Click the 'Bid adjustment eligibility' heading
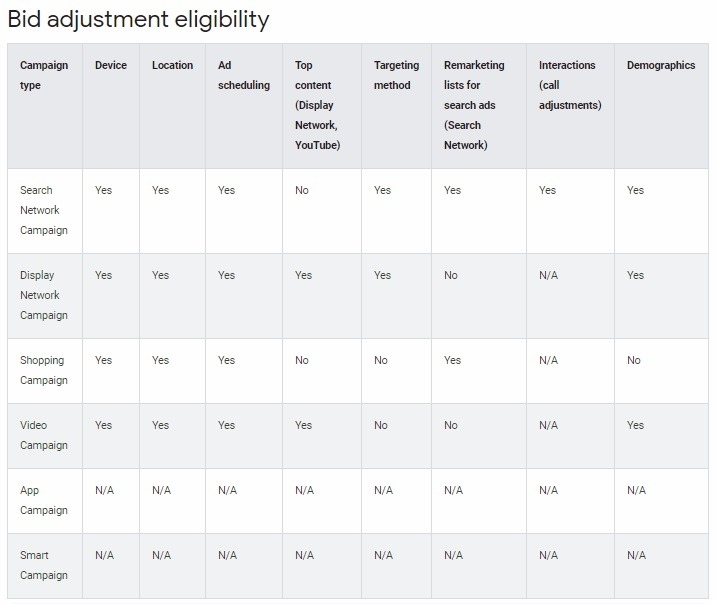This screenshot has width=716, height=604. 139,19
